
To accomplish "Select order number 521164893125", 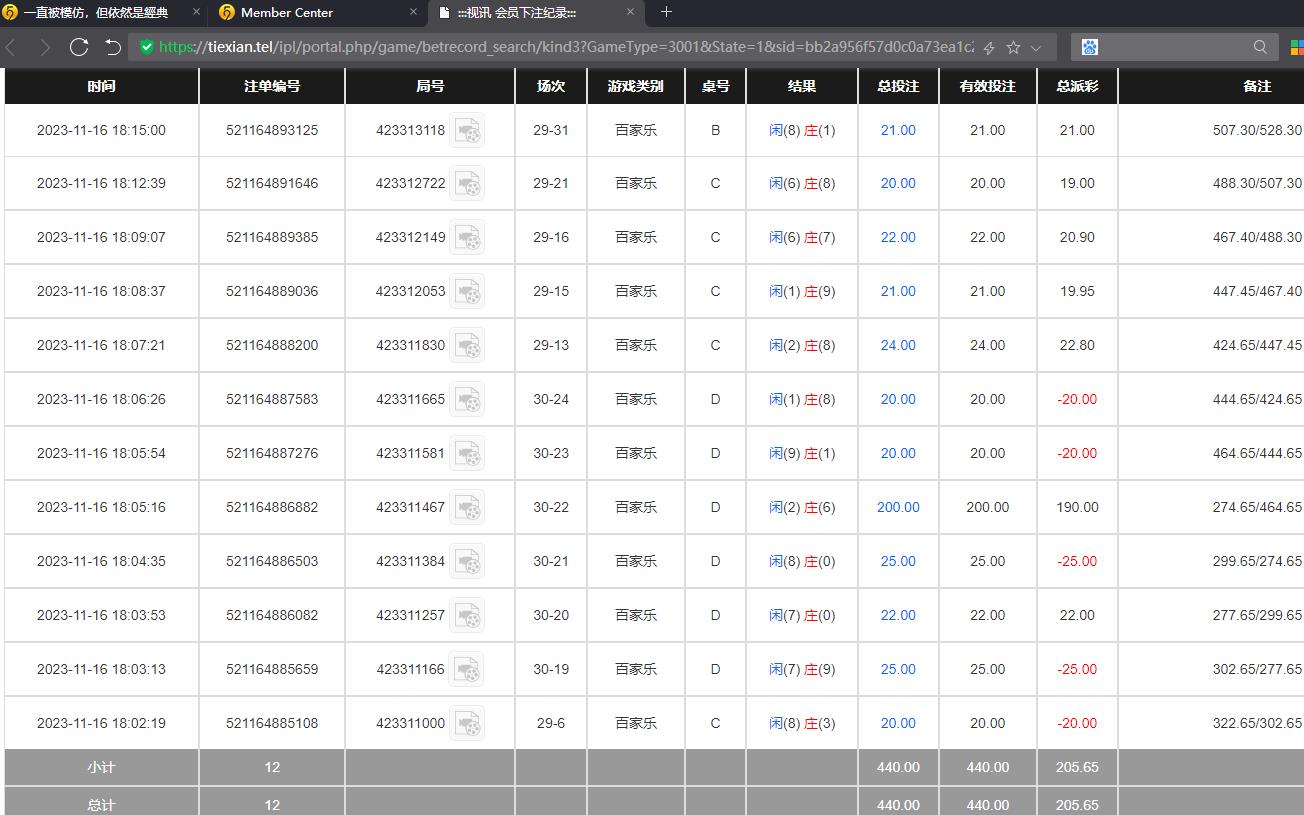I will pos(272,130).
